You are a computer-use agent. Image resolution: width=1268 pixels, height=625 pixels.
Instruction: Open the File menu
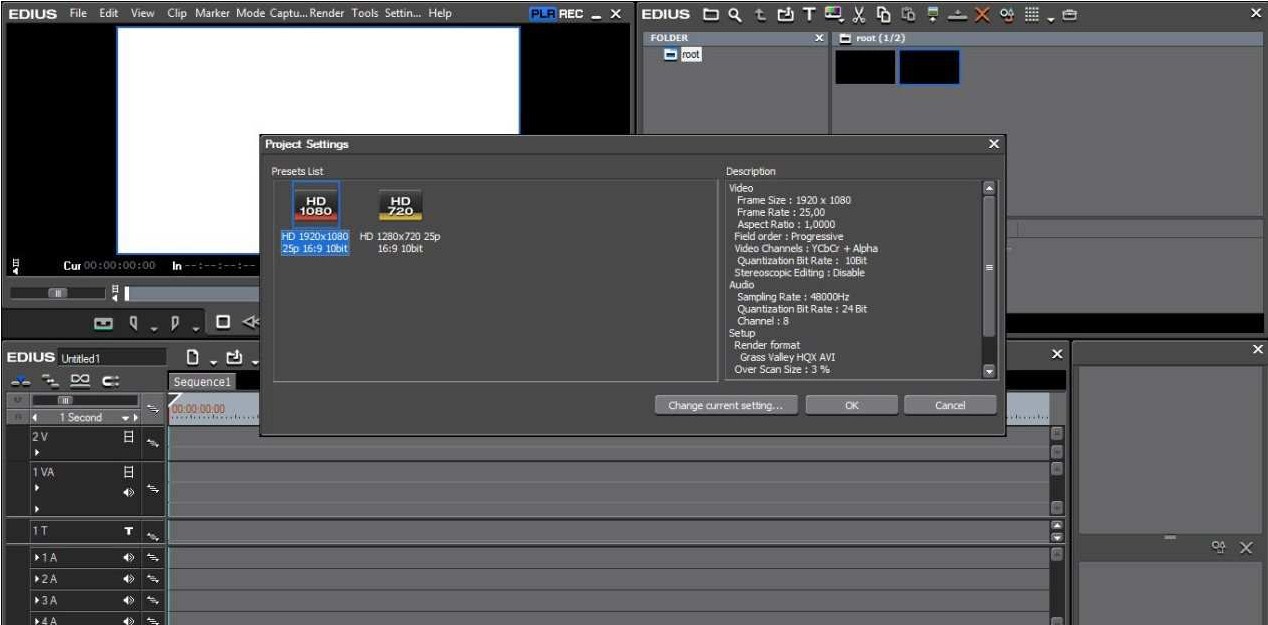click(78, 13)
